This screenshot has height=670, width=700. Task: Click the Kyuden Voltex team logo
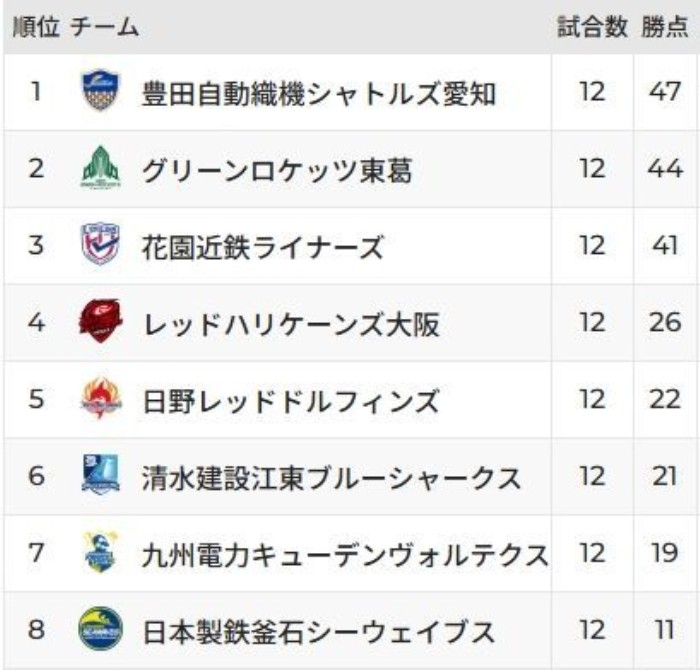coord(101,552)
